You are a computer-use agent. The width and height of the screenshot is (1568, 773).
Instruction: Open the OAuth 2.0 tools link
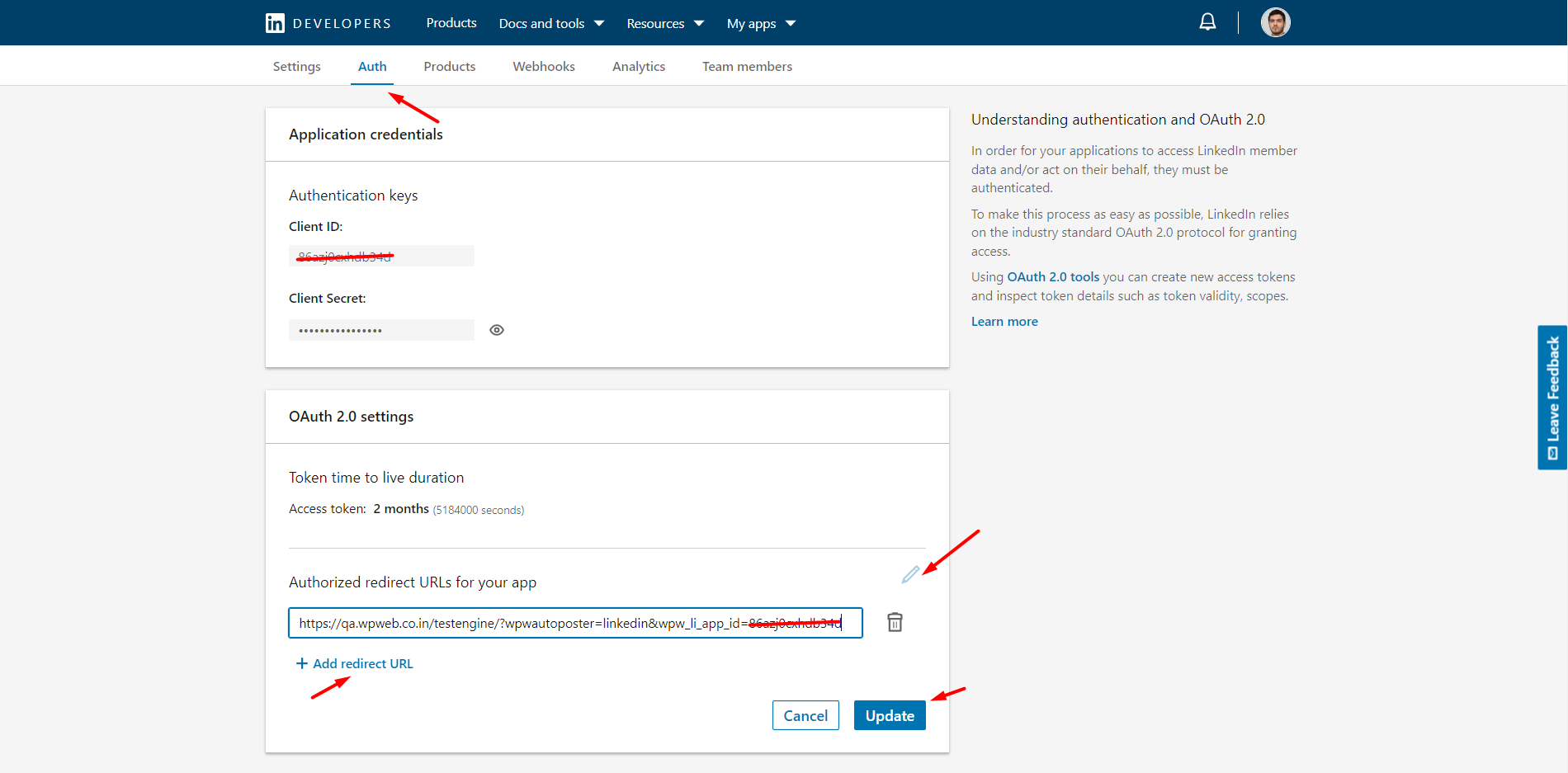pyautogui.click(x=1053, y=277)
